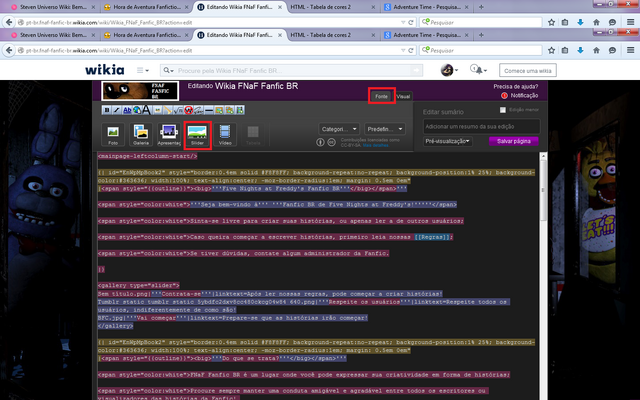Screen dimensions: 640x400
Task: Click the Creative Commons attribution person icon
Action: (320, 142)
